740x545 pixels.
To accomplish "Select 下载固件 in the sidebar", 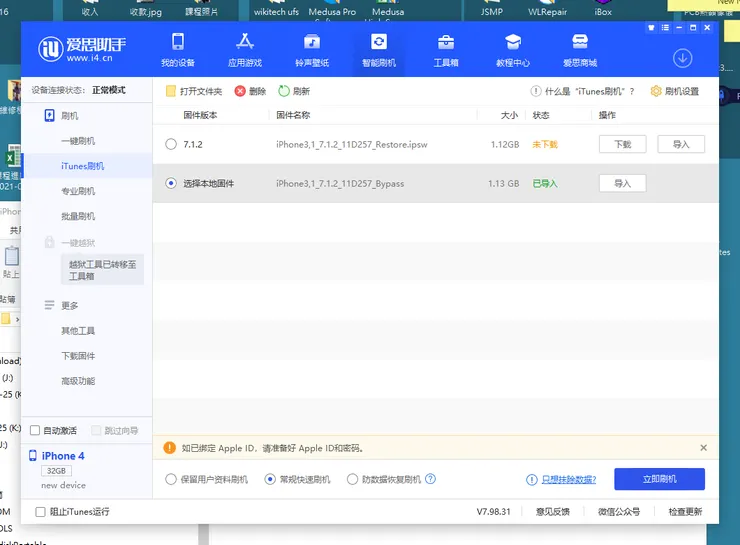I will point(78,356).
